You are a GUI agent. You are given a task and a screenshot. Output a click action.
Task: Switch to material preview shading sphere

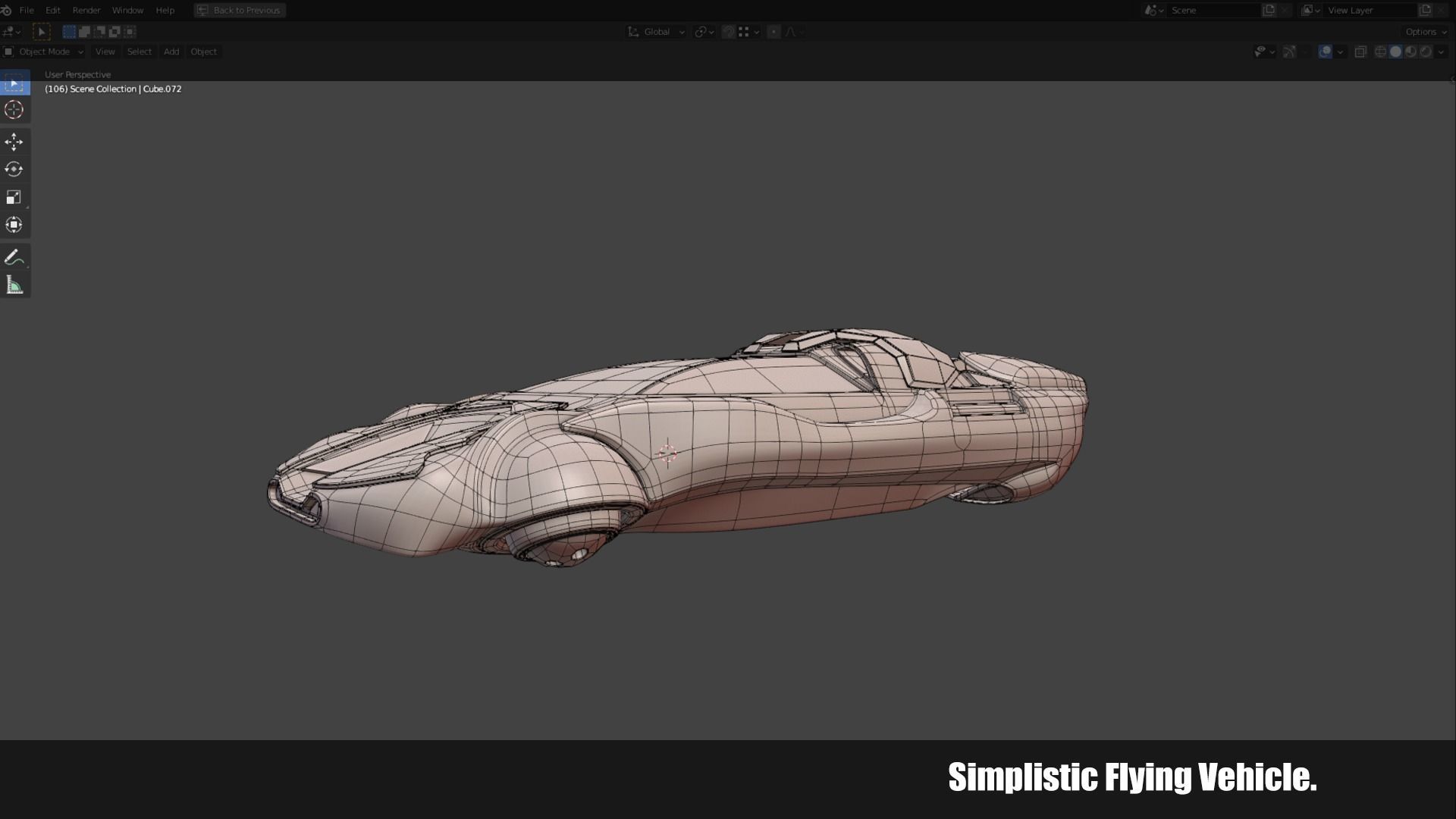click(x=1410, y=52)
